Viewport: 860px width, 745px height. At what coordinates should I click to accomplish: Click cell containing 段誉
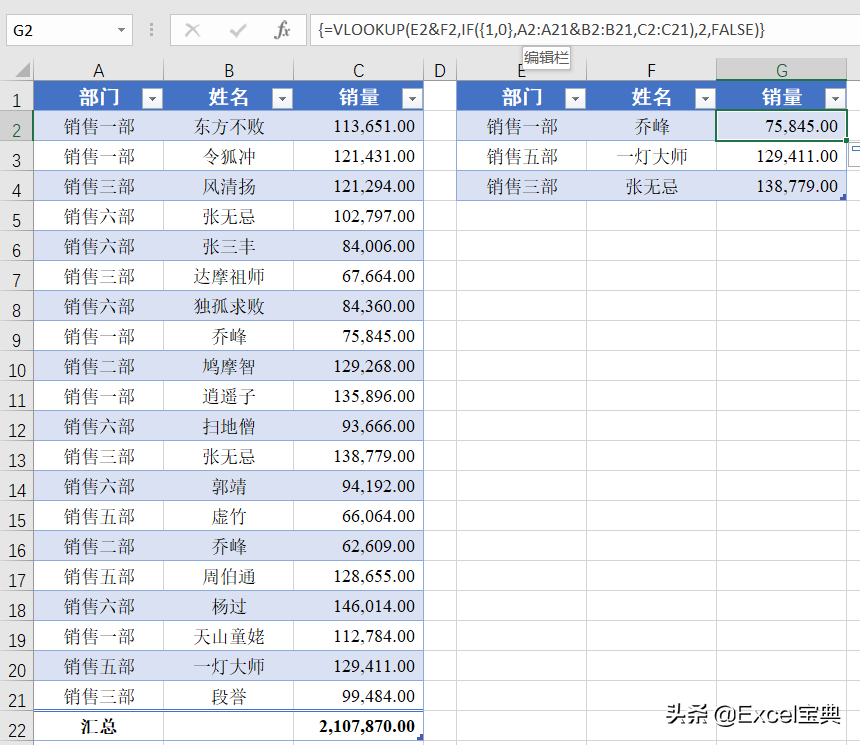[229, 697]
